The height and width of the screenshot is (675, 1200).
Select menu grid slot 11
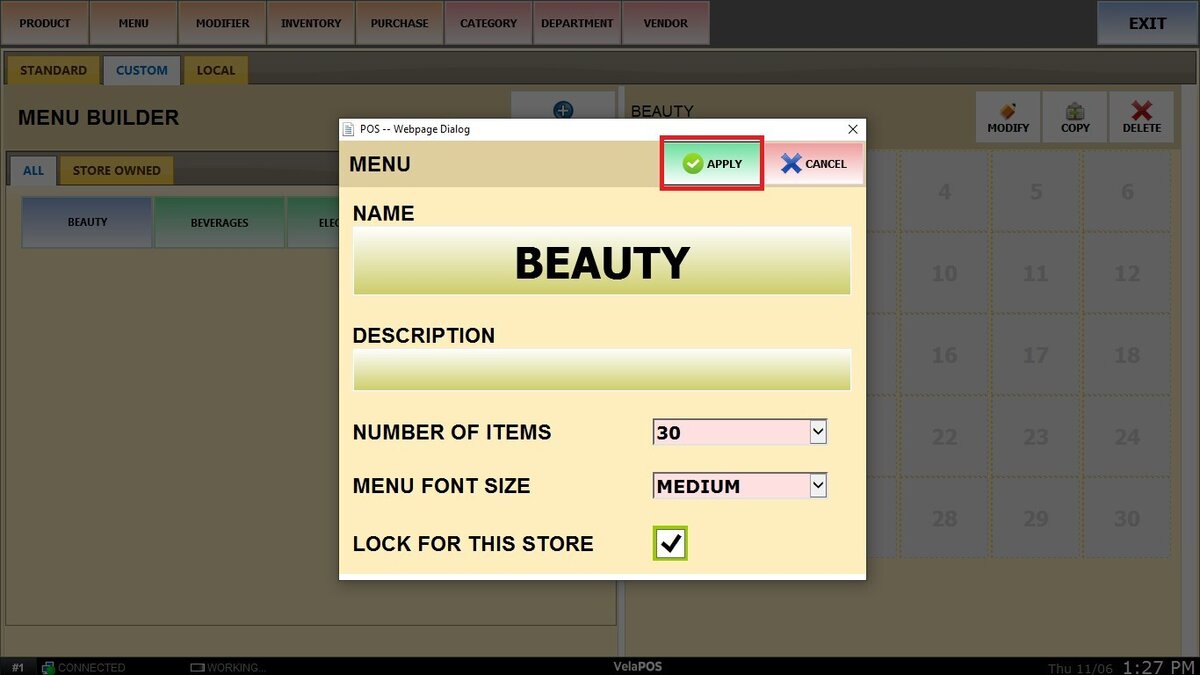pos(1036,273)
